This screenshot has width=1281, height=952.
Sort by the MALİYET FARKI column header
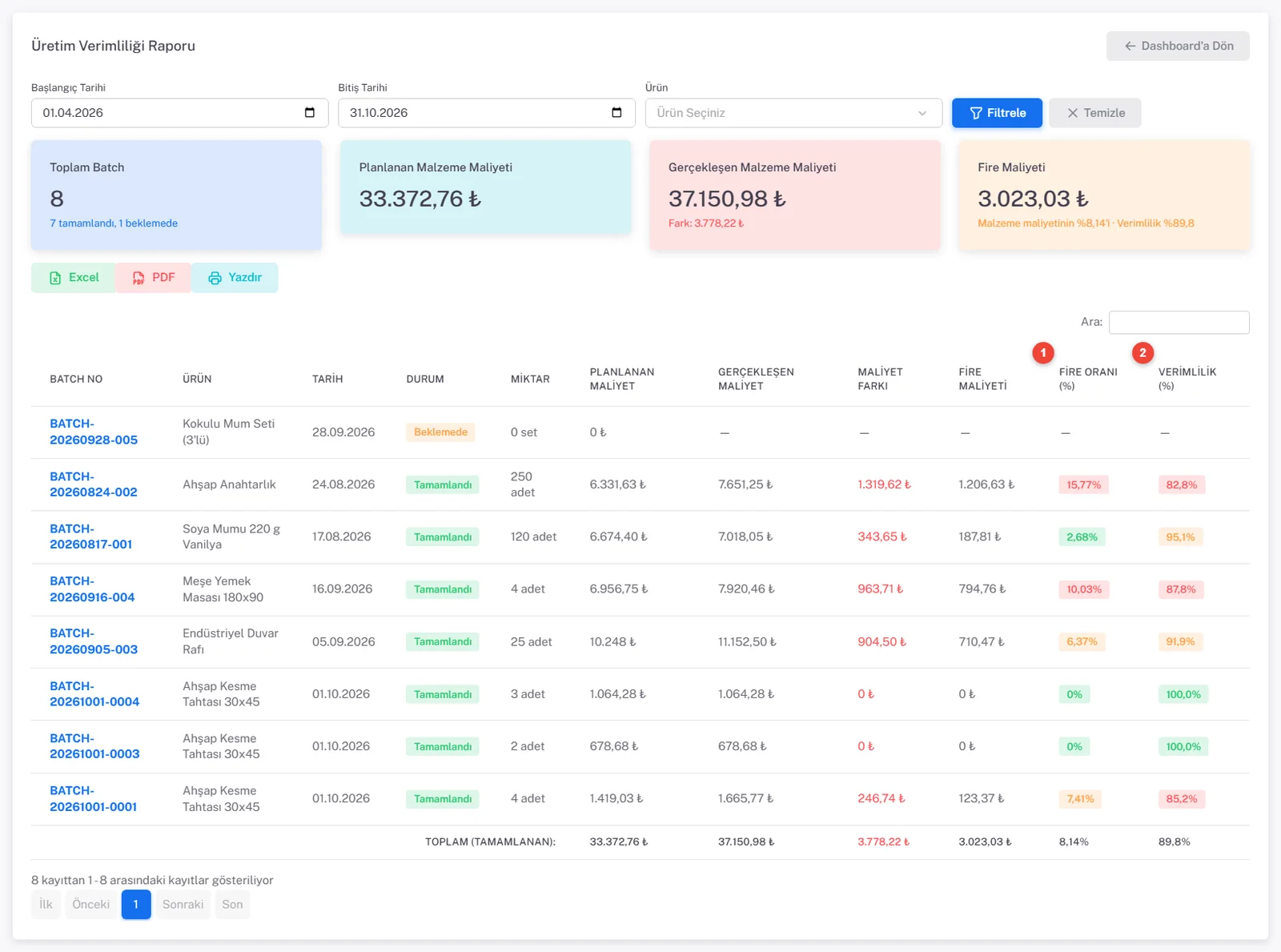coord(880,379)
